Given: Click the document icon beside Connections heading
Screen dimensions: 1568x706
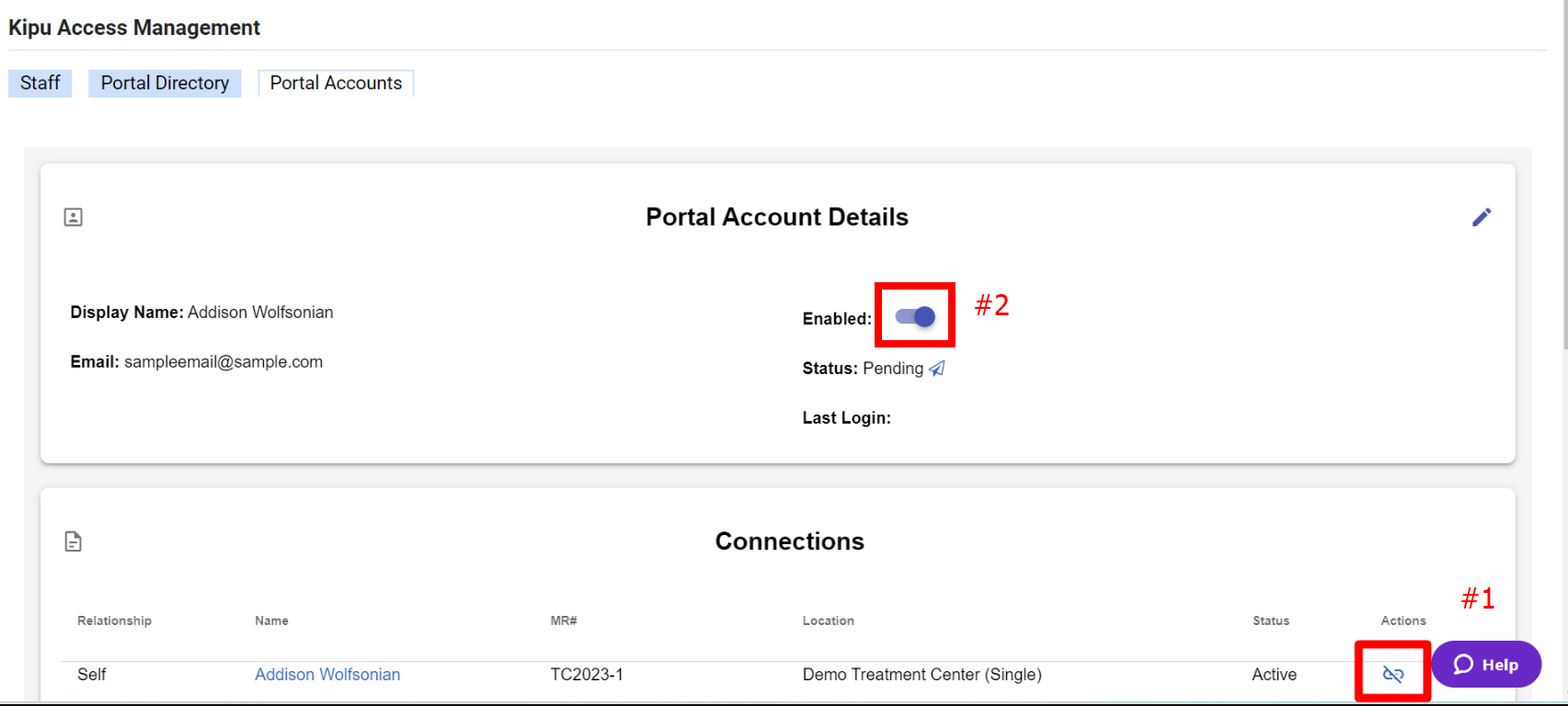Looking at the screenshot, I should 74,541.
